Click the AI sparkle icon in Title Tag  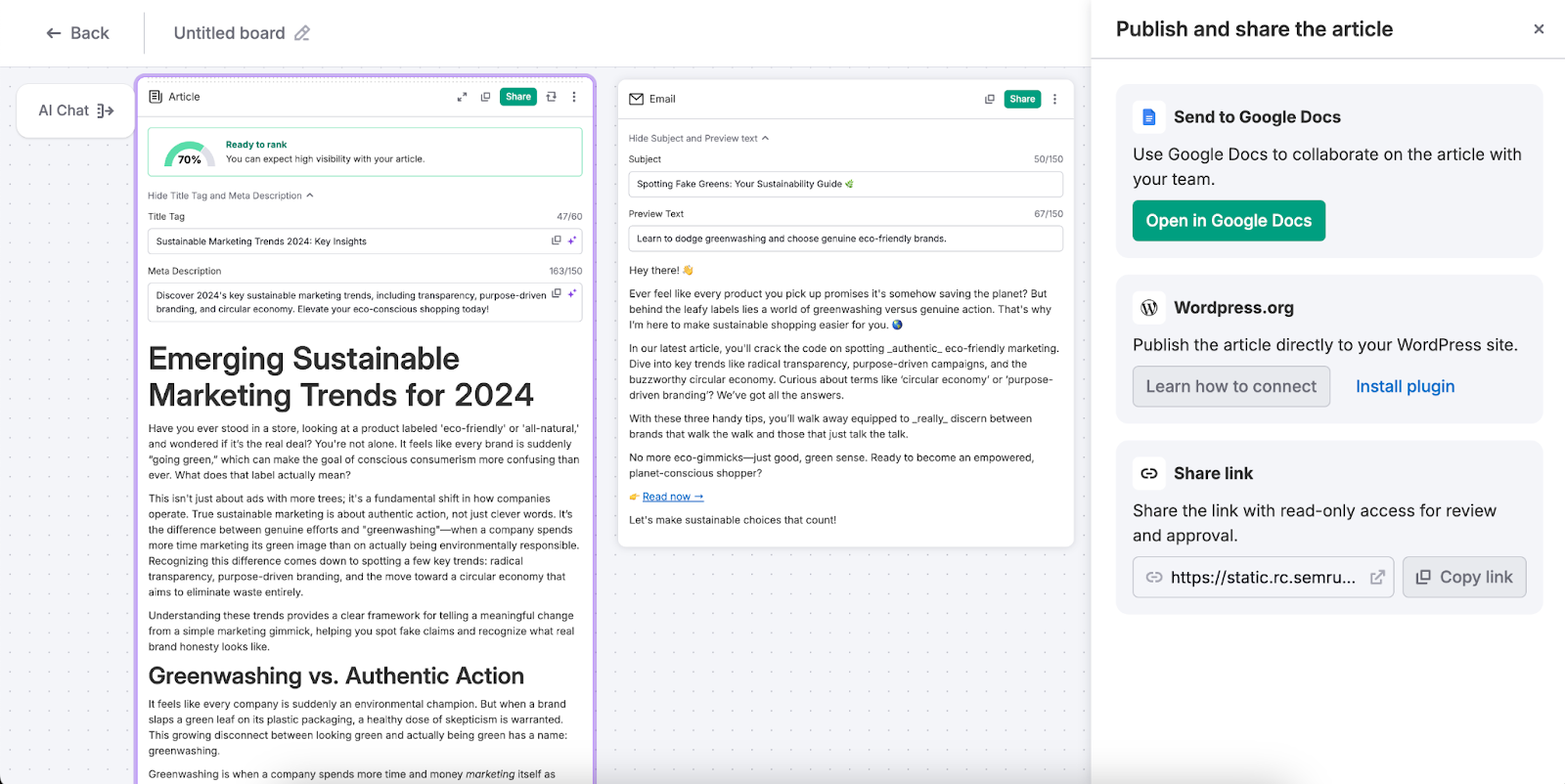572,240
